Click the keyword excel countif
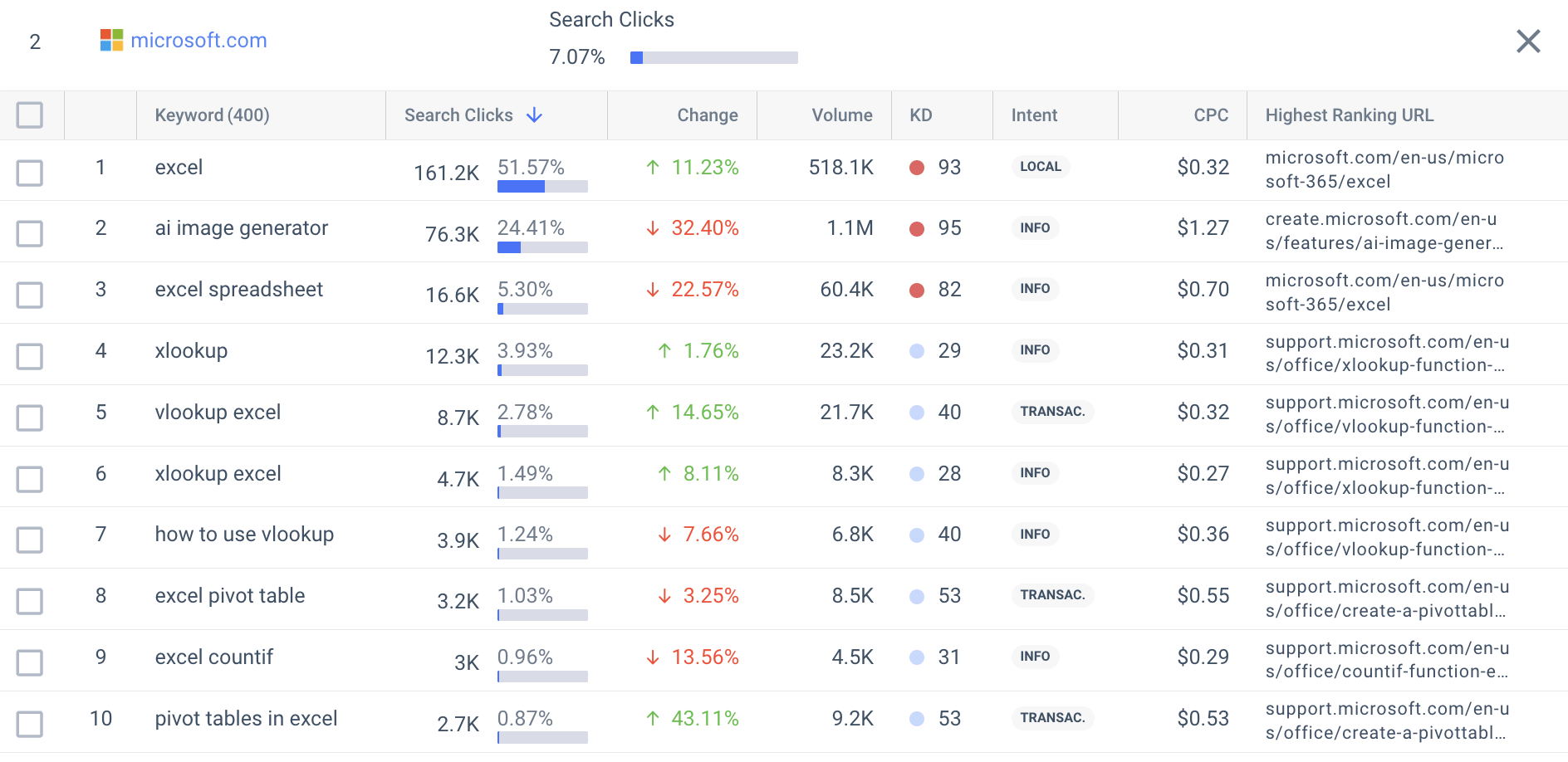Image resolution: width=1568 pixels, height=762 pixels. pos(214,657)
